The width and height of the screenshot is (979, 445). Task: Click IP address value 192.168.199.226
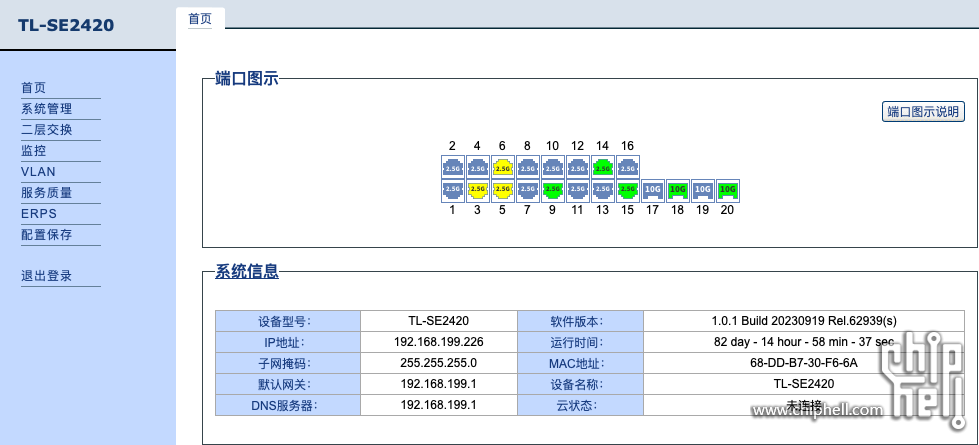[439, 342]
